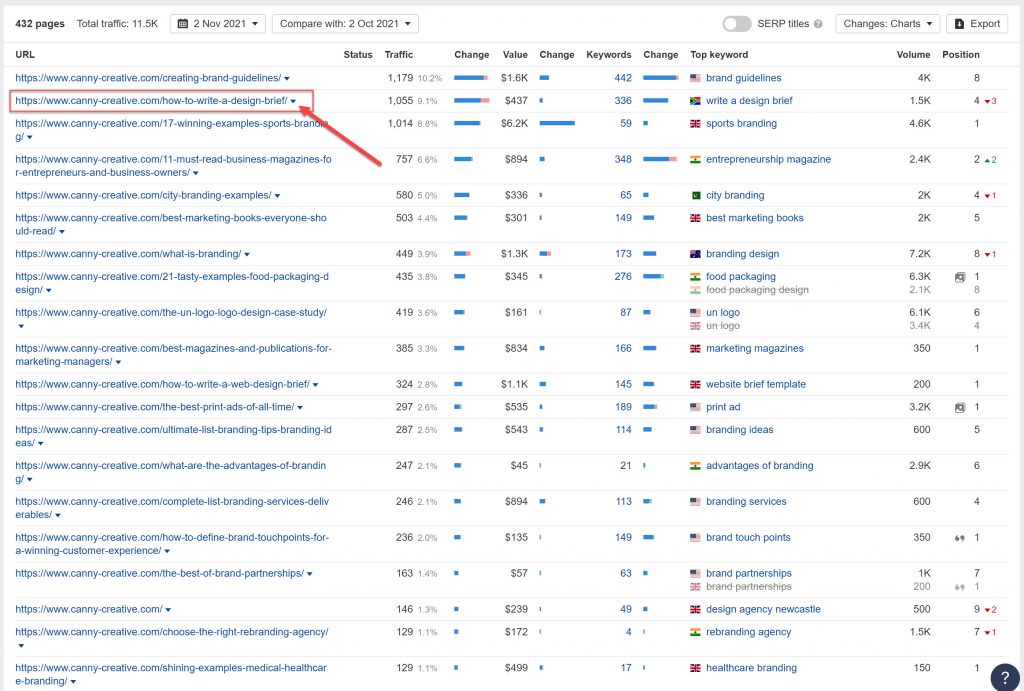
Task: Sort by the Keywords column header
Action: (x=609, y=55)
